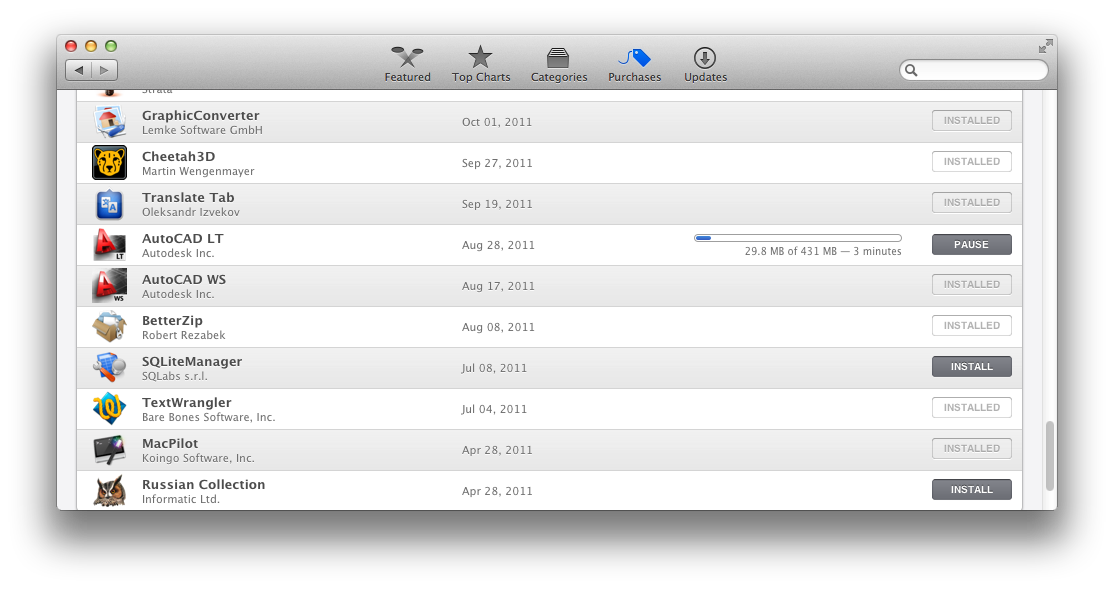Screen dimensions: 1114x589
Task: Click the Oct 01, 2011 purchase date
Action: [x=497, y=122]
